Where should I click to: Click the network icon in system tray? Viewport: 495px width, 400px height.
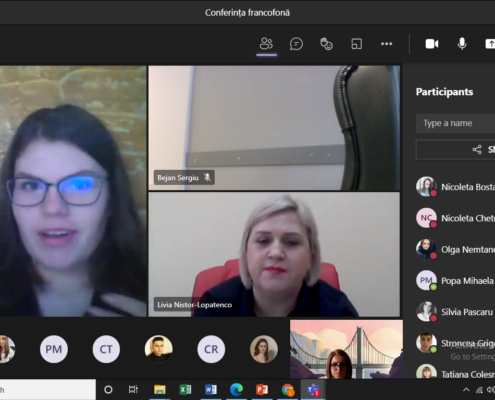click(479, 389)
